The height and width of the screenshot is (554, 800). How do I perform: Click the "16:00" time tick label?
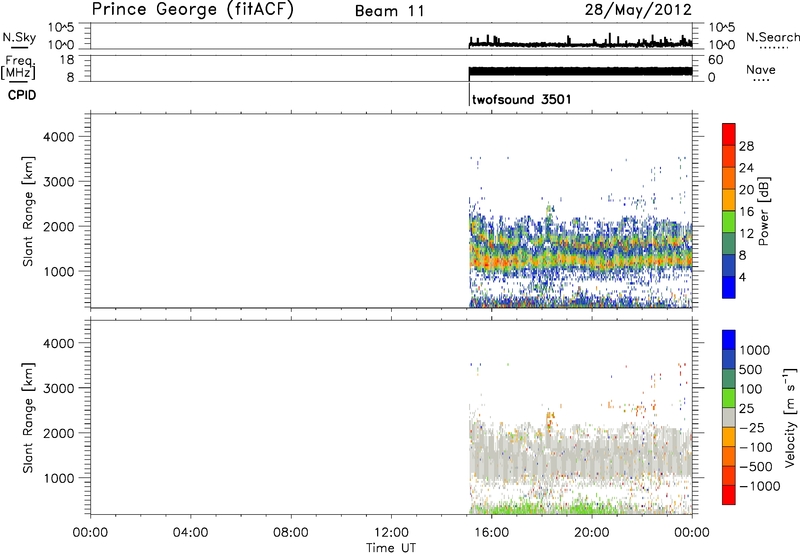coord(491,533)
